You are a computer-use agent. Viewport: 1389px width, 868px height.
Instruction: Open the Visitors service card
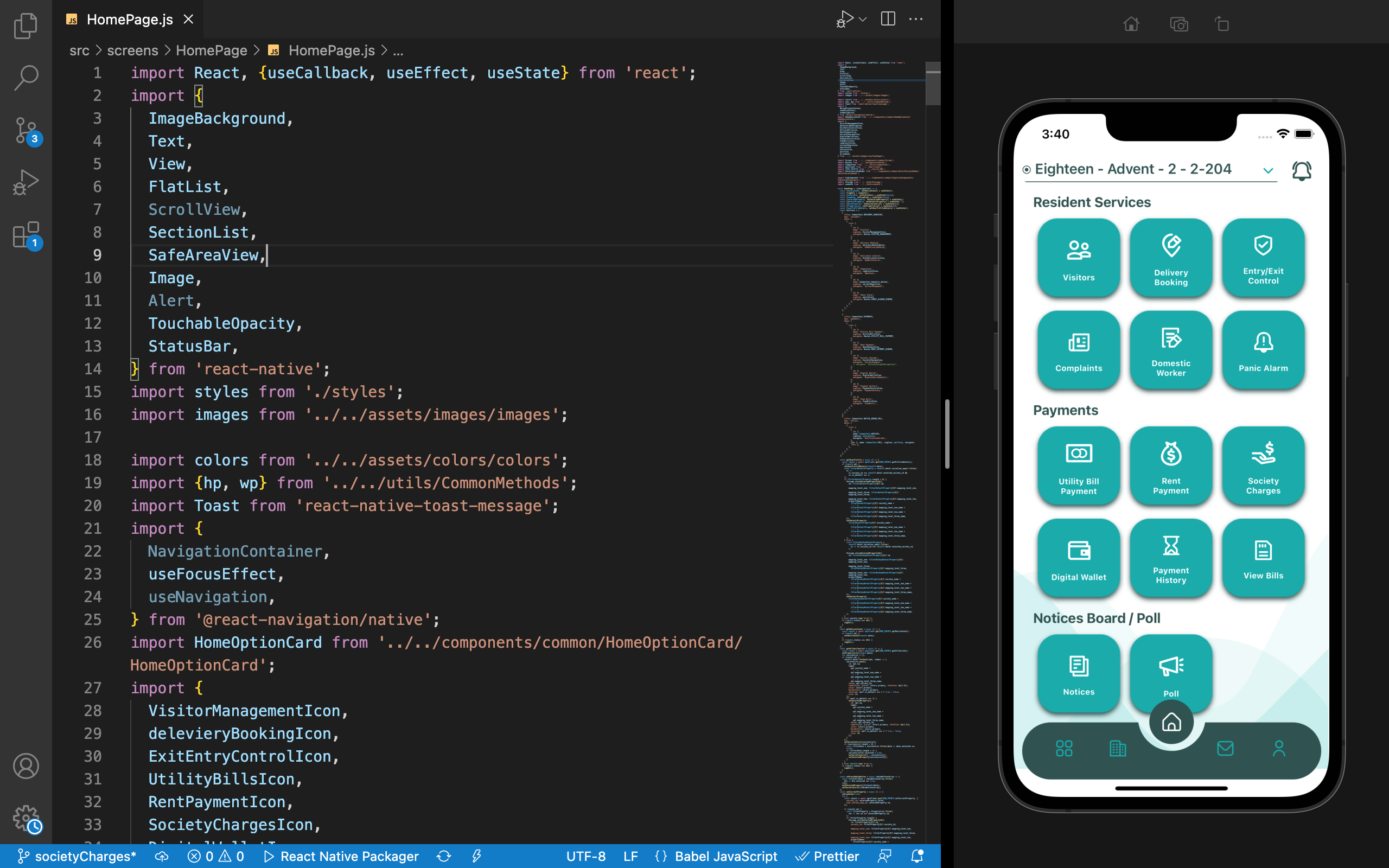(x=1079, y=257)
